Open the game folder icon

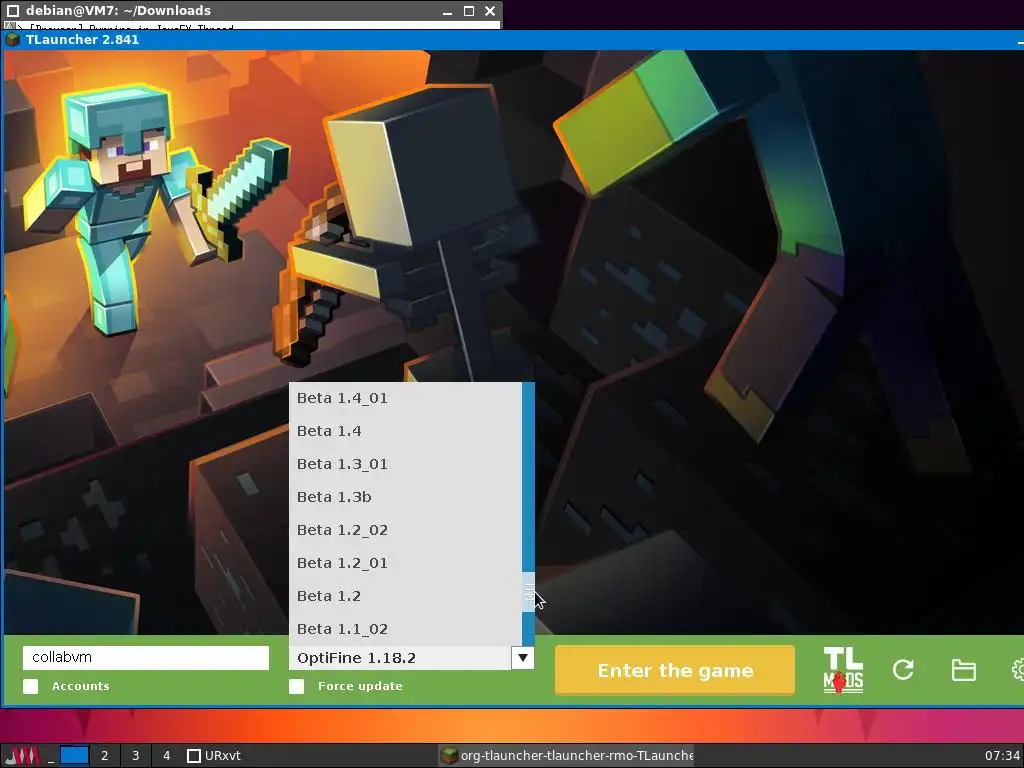coord(963,670)
